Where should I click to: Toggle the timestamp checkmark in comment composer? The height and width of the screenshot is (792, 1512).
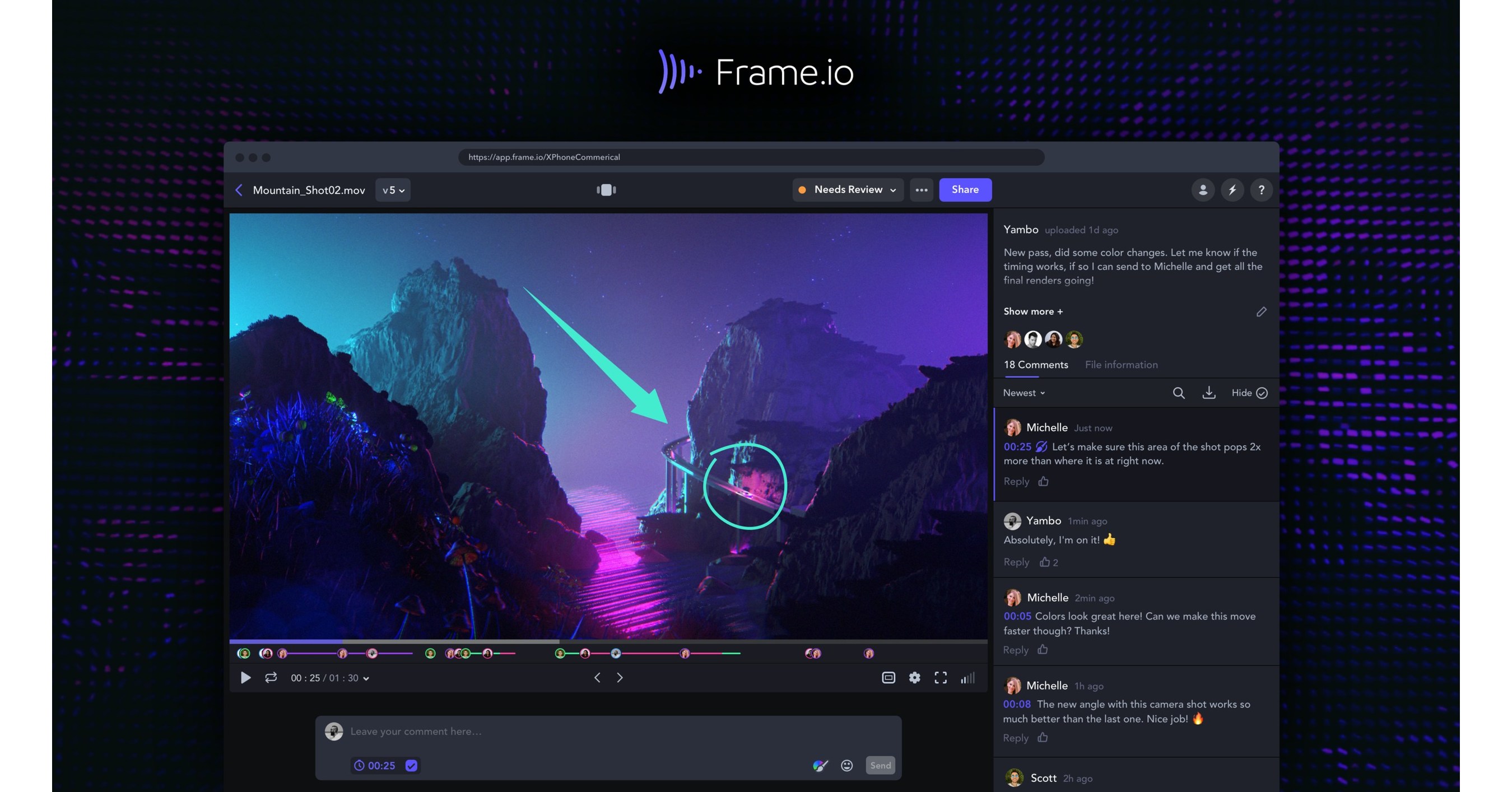411,765
